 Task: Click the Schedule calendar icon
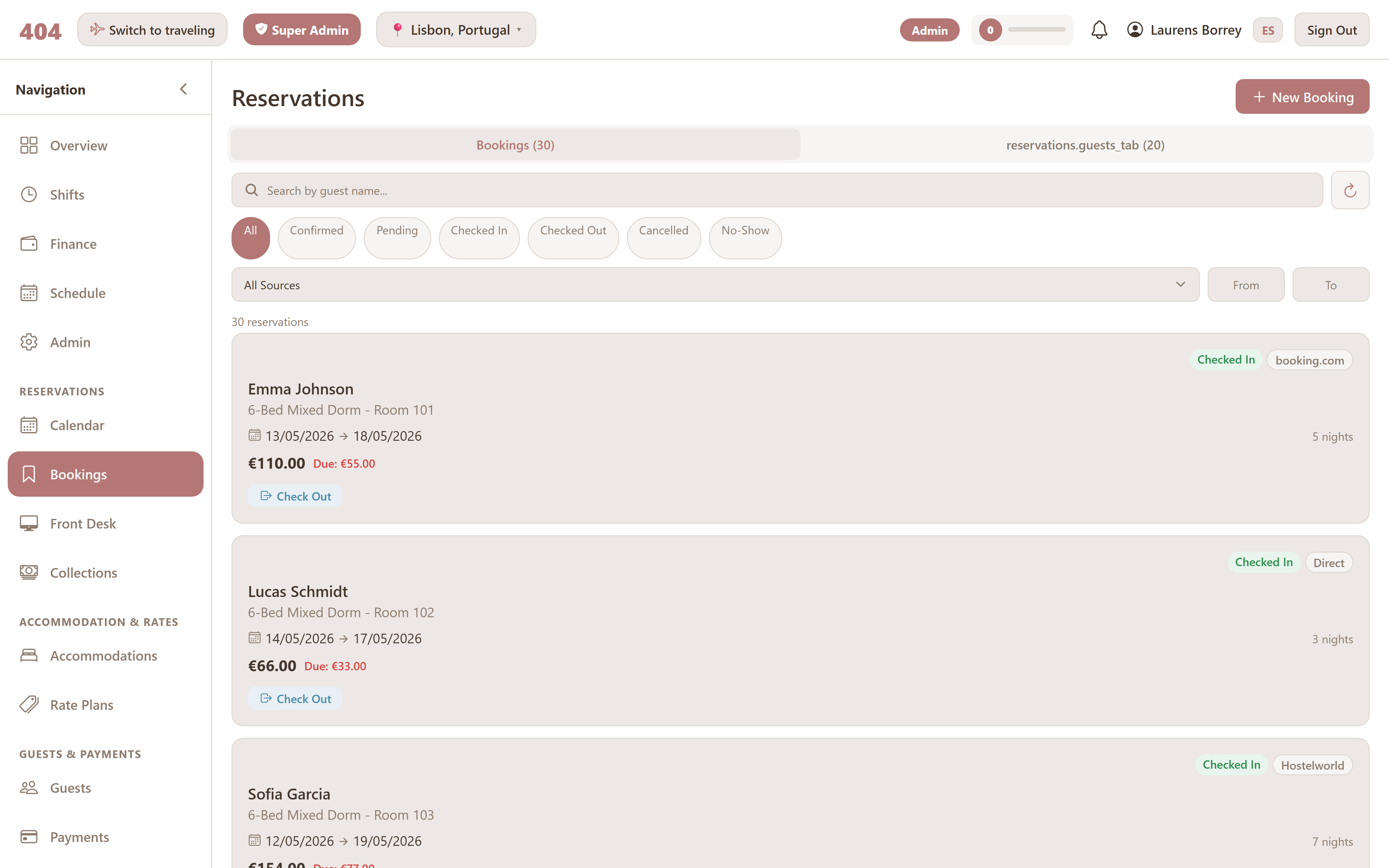click(x=29, y=293)
